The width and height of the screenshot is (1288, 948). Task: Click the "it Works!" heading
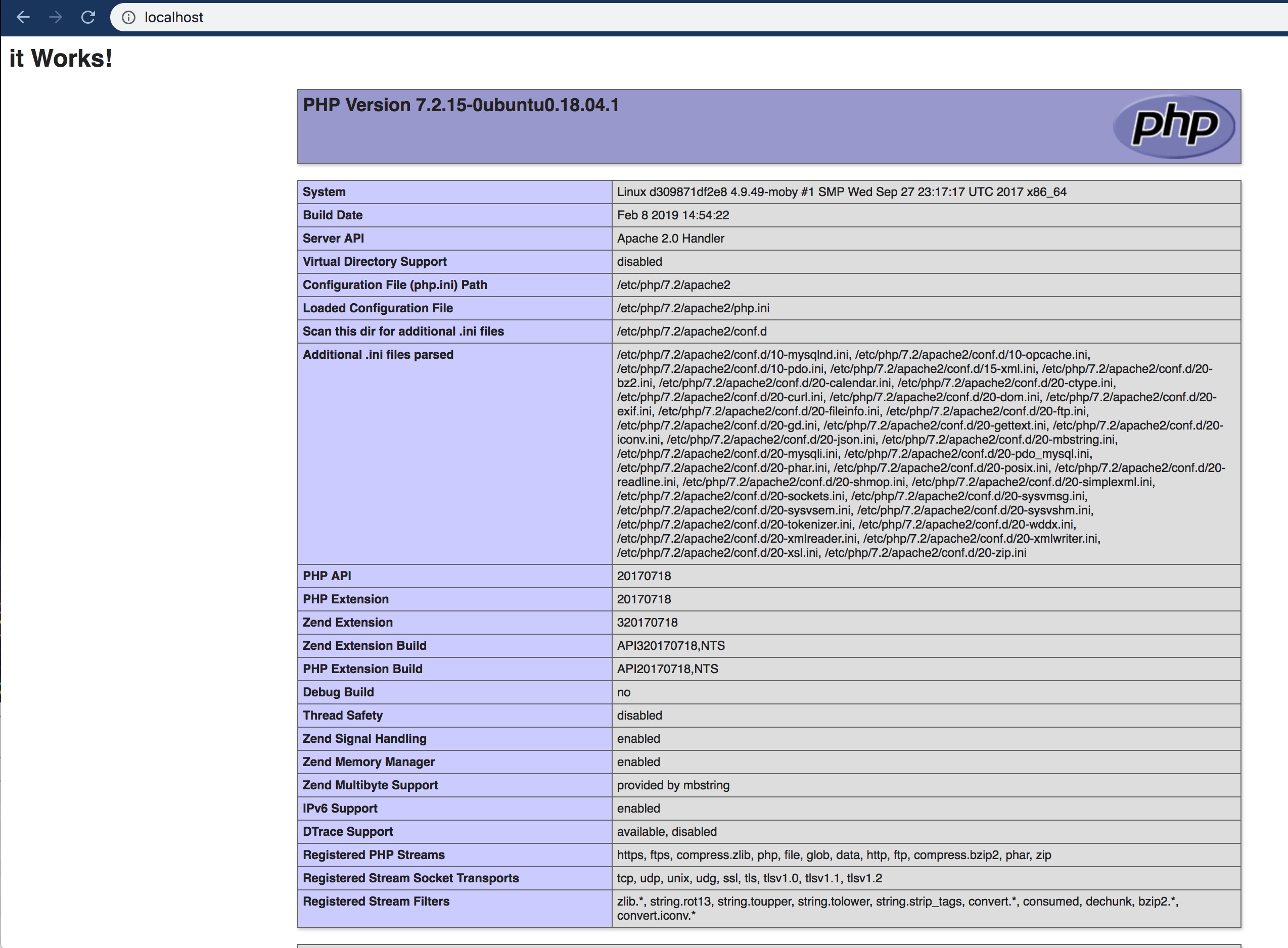[x=61, y=59]
